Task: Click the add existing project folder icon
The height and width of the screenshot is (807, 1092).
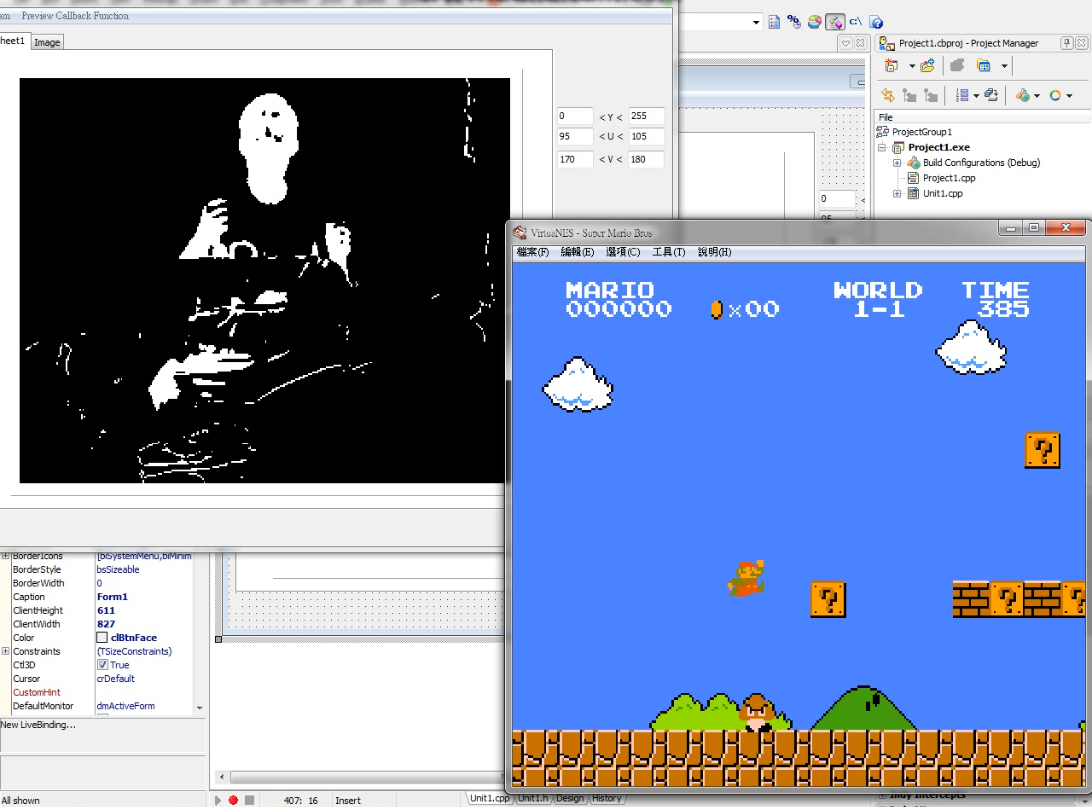Action: pyautogui.click(x=927, y=65)
